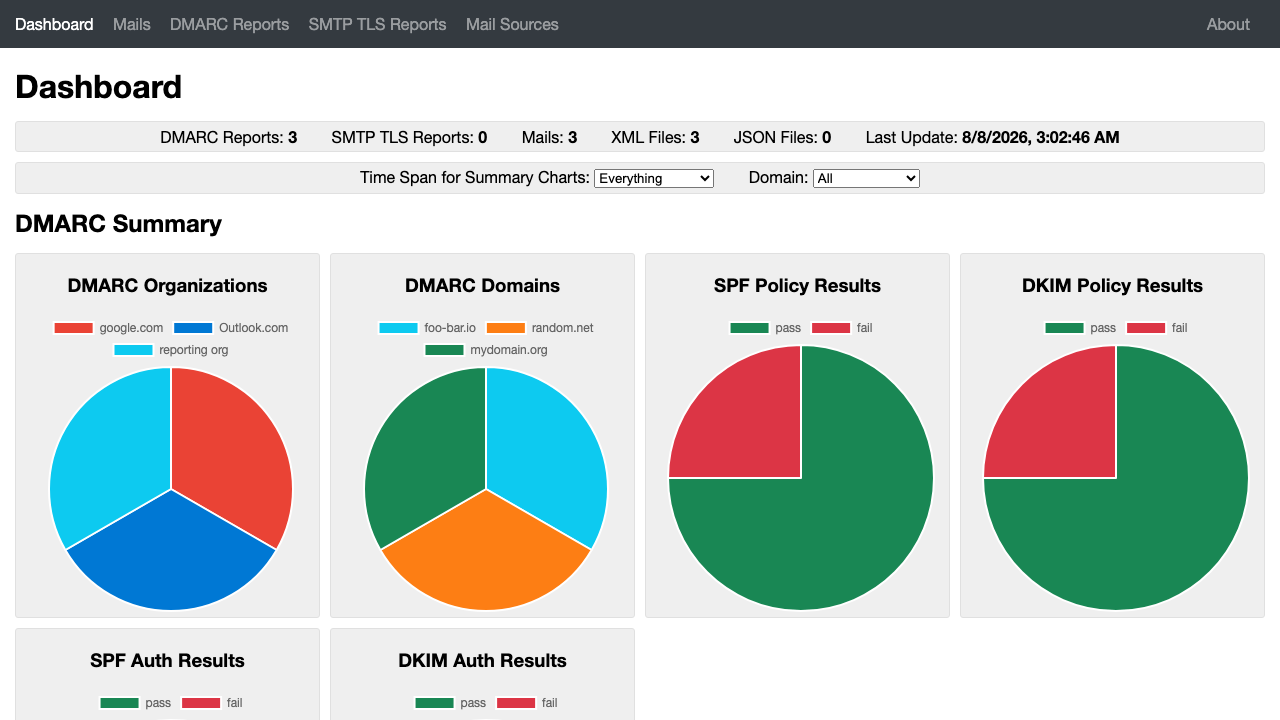Open SMTP TLS Reports page
The width and height of the screenshot is (1280, 720).
pos(377,24)
